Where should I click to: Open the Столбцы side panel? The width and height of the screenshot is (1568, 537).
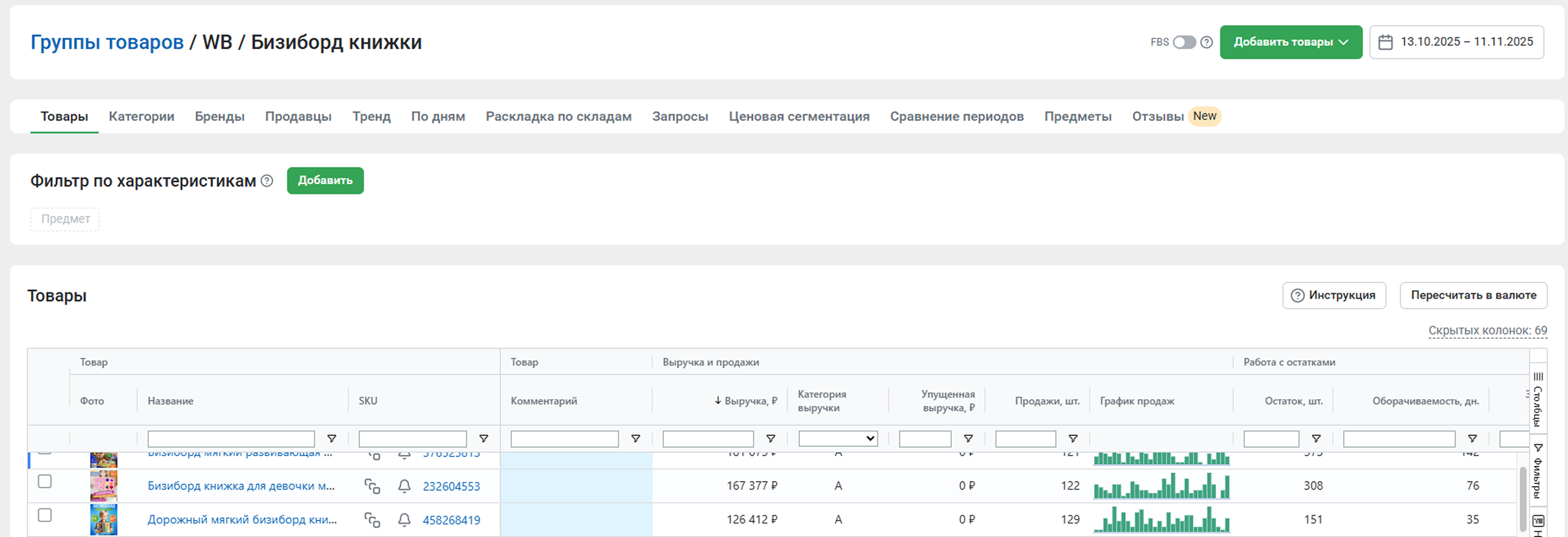(1538, 398)
